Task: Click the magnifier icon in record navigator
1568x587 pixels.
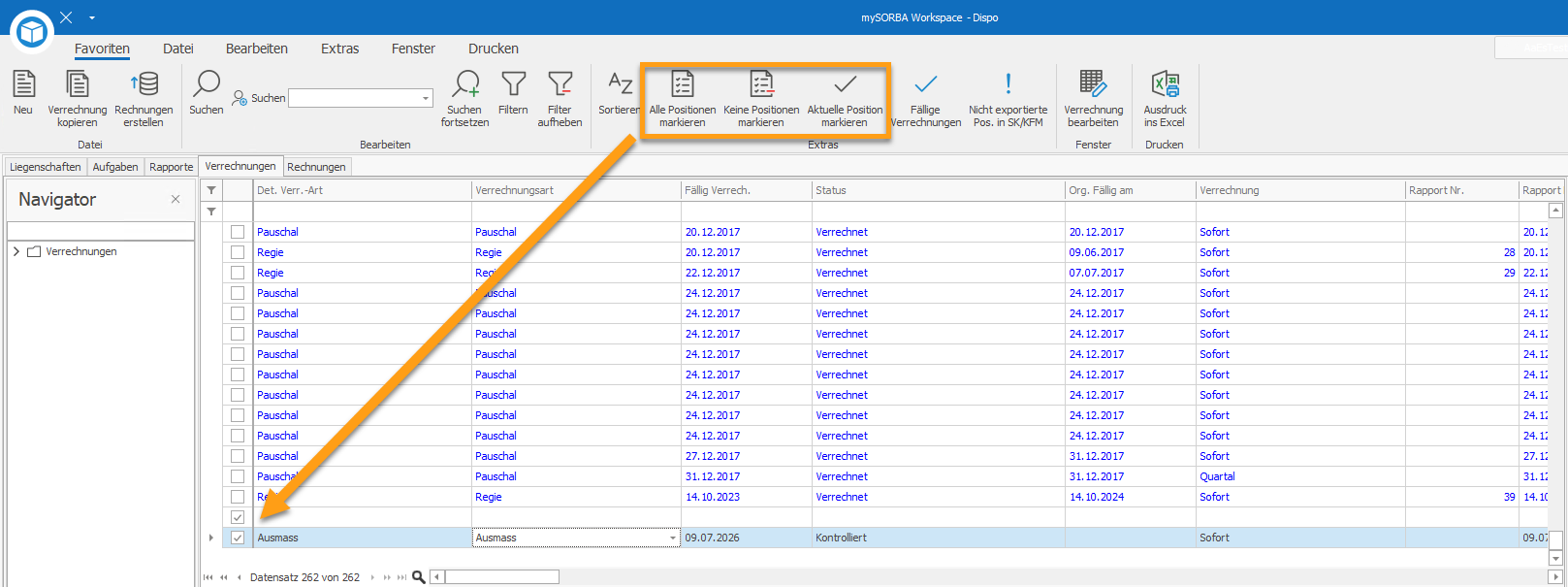Action: click(x=419, y=577)
